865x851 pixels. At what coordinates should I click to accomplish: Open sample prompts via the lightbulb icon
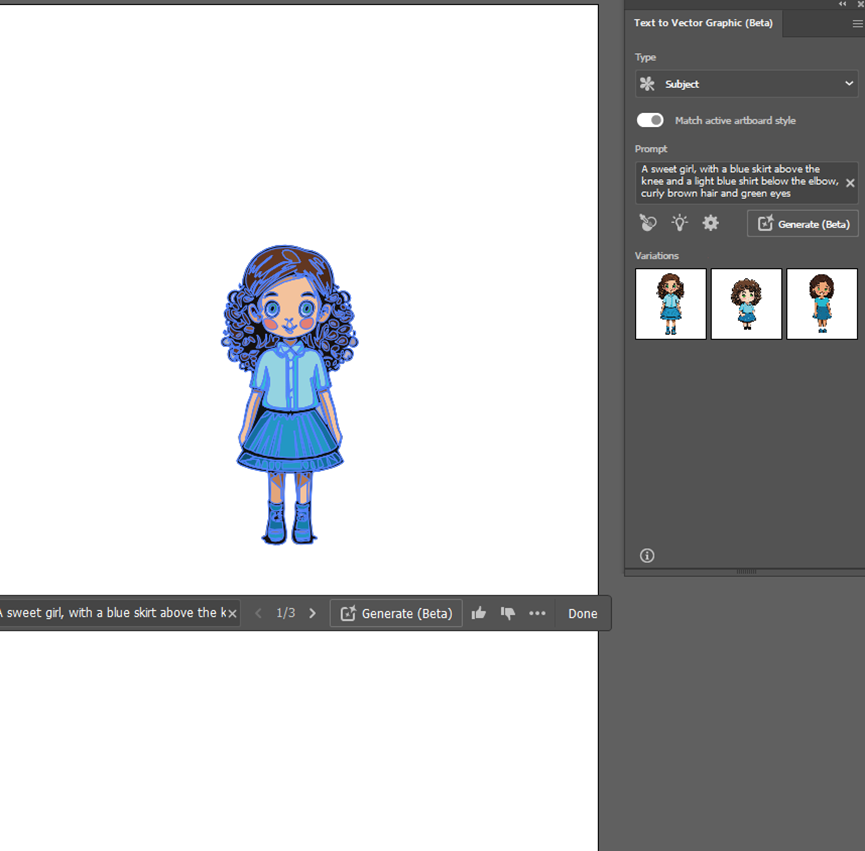pos(679,223)
